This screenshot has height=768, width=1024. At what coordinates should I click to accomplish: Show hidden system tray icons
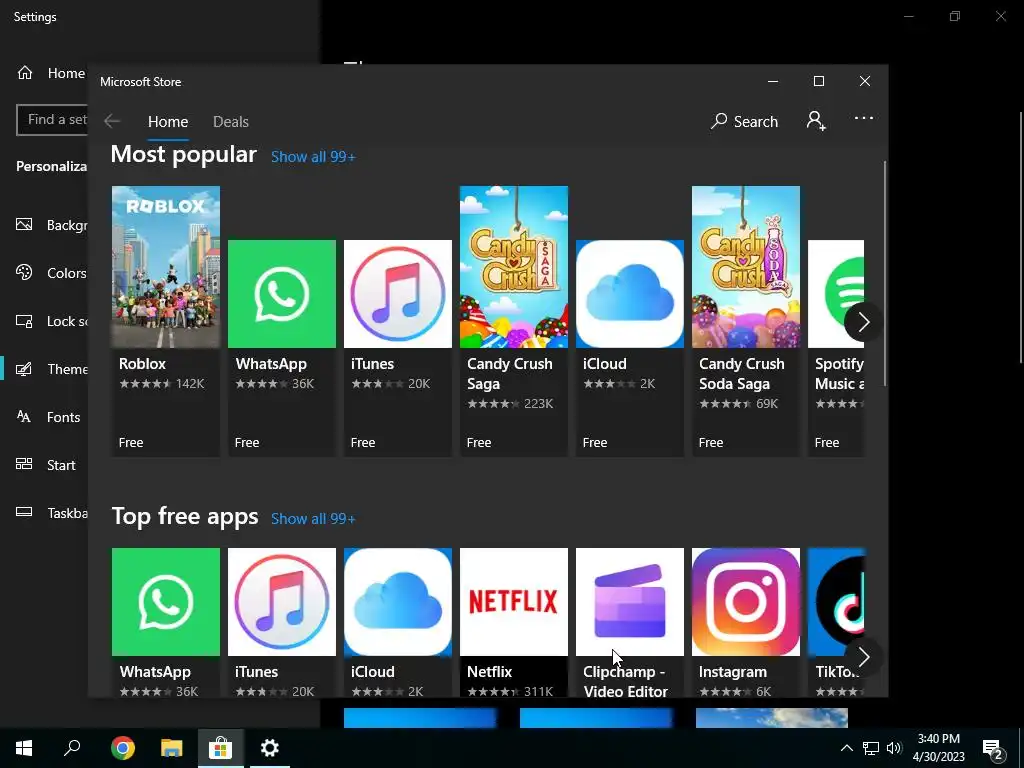pyautogui.click(x=846, y=748)
